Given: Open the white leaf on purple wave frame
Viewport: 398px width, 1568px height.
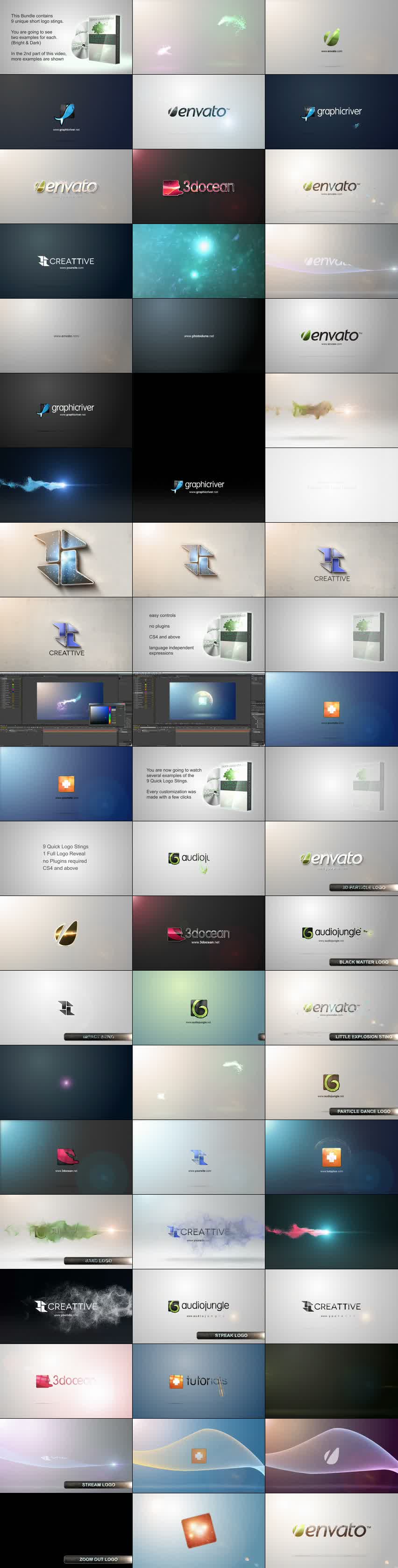Looking at the screenshot, I should [x=332, y=1456].
